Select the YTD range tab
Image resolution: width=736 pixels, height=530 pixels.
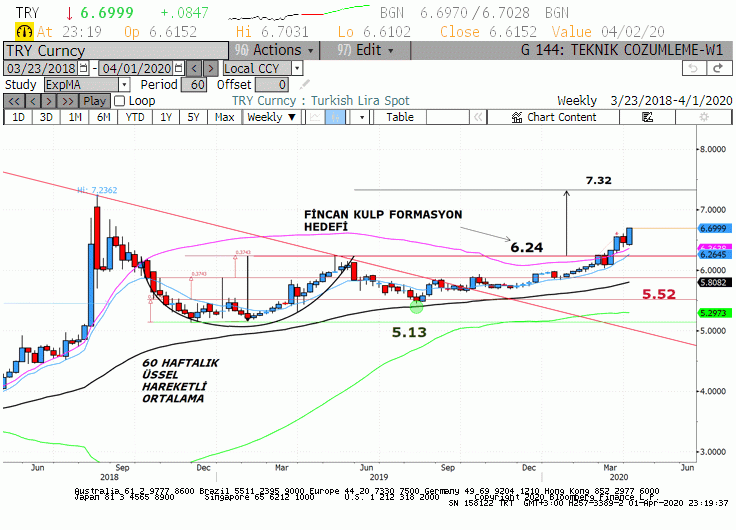[x=135, y=117]
